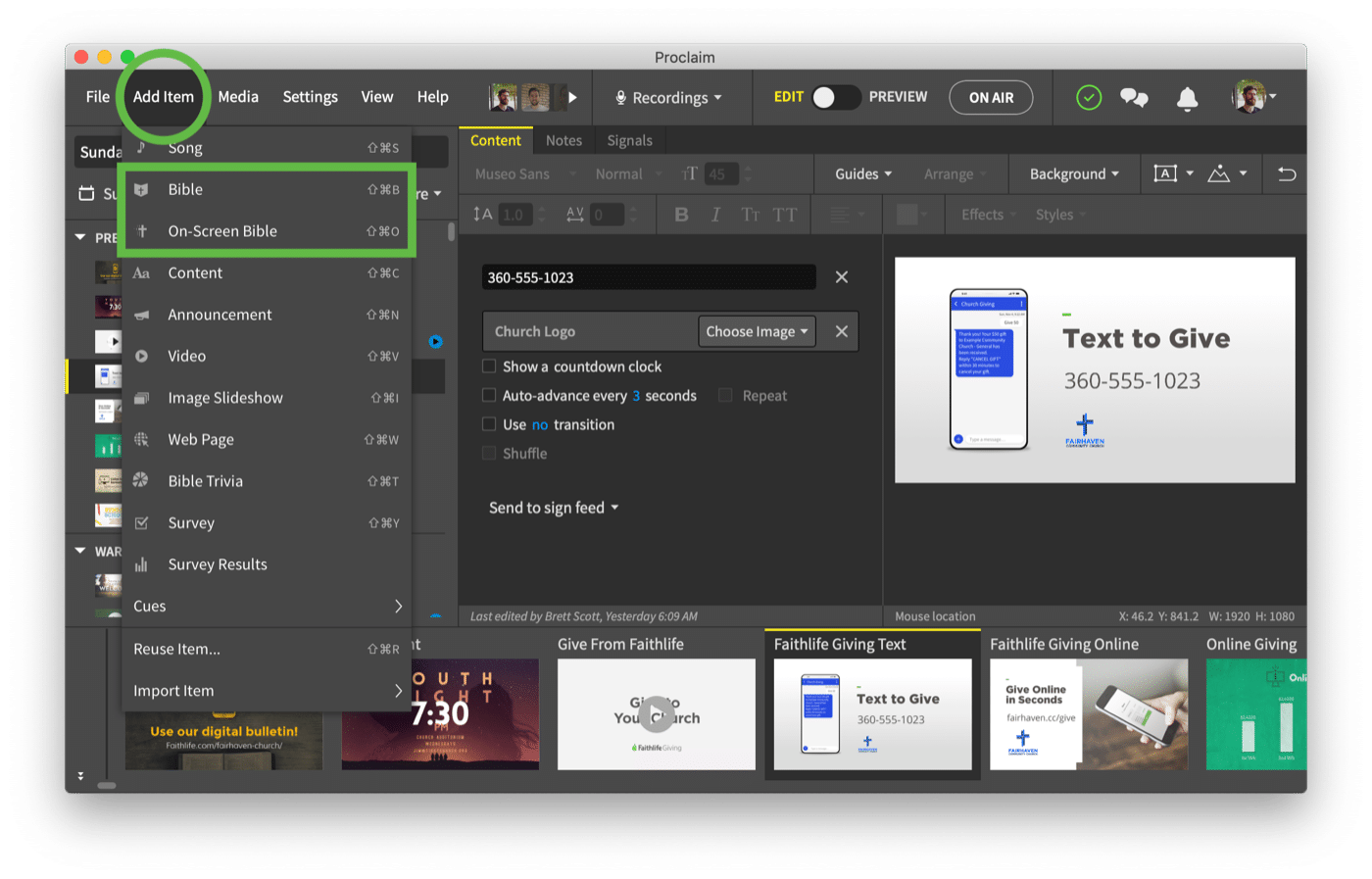Select the Give From Faithlife slide thumbnail
Image resolution: width=1372 pixels, height=879 pixels.
point(657,714)
